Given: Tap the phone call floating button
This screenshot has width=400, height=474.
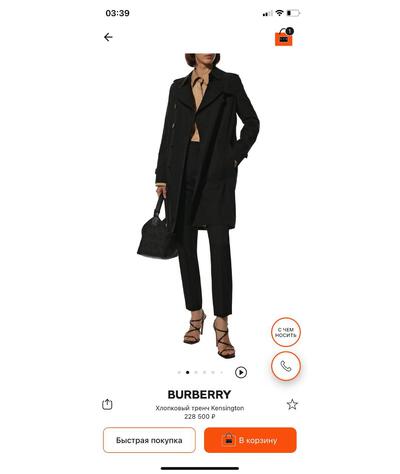Looking at the screenshot, I should coord(286,366).
